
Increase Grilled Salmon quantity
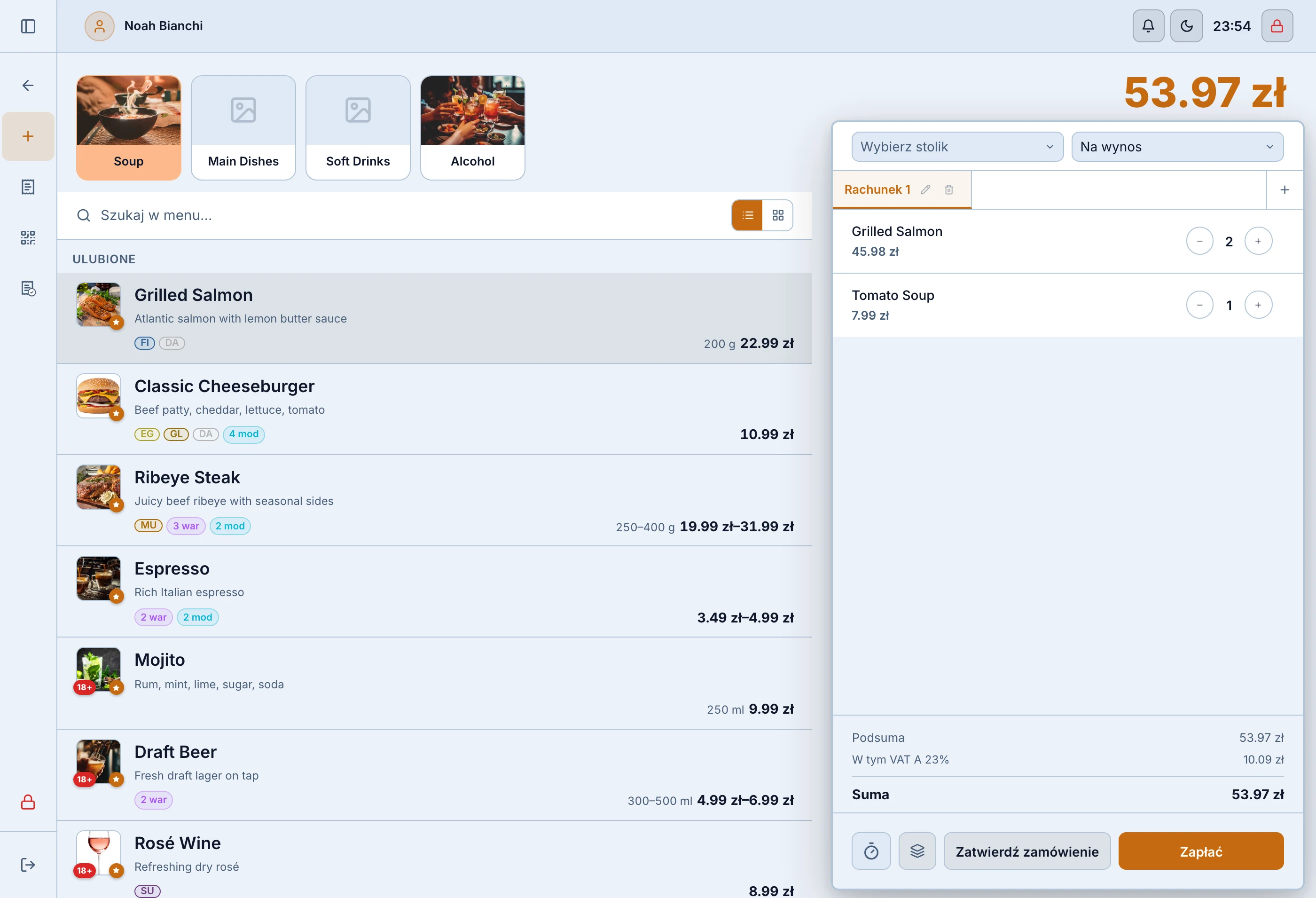[1258, 241]
